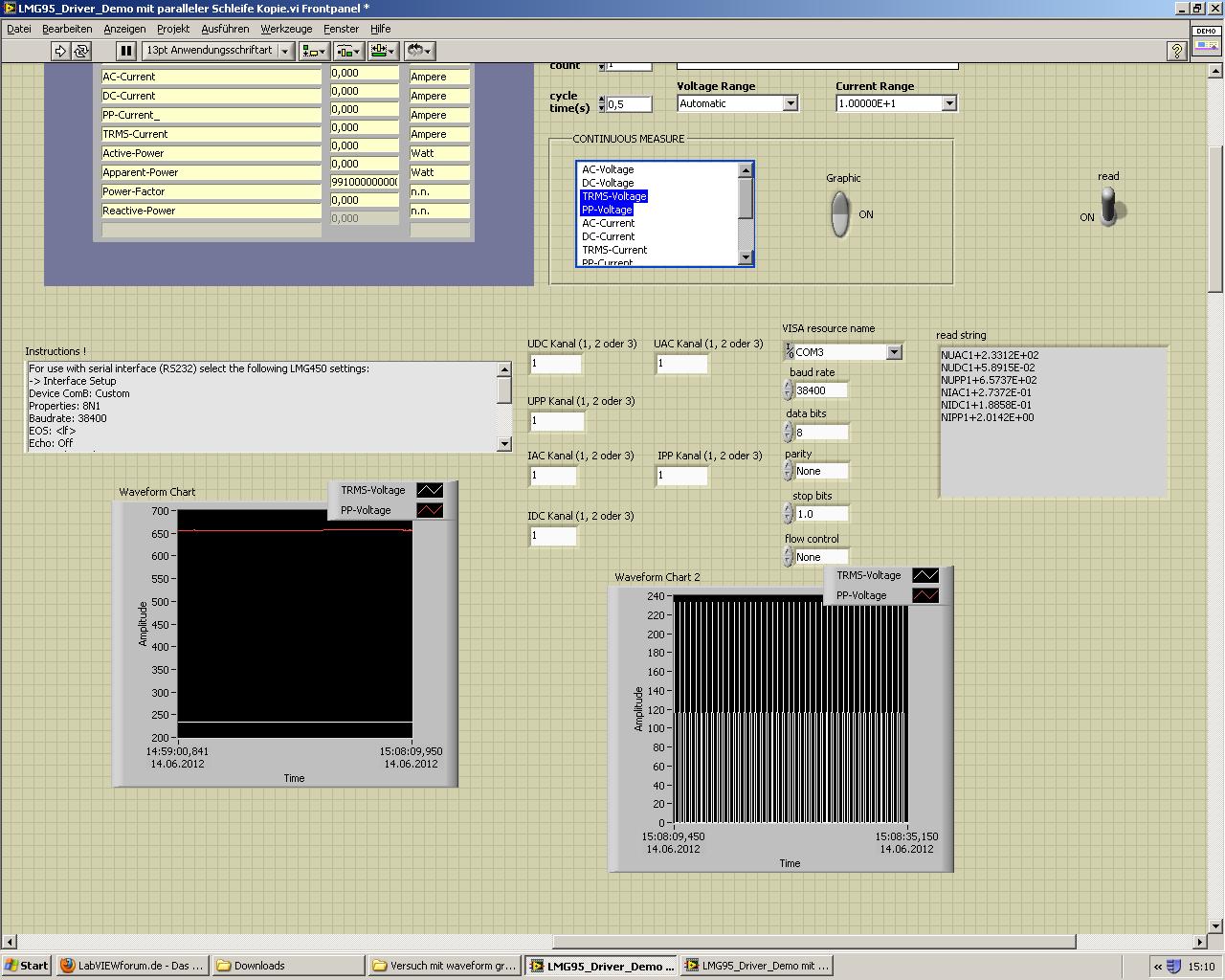Screen dimensions: 1225x980
Task: Click the Run Continuously icon
Action: click(81, 51)
